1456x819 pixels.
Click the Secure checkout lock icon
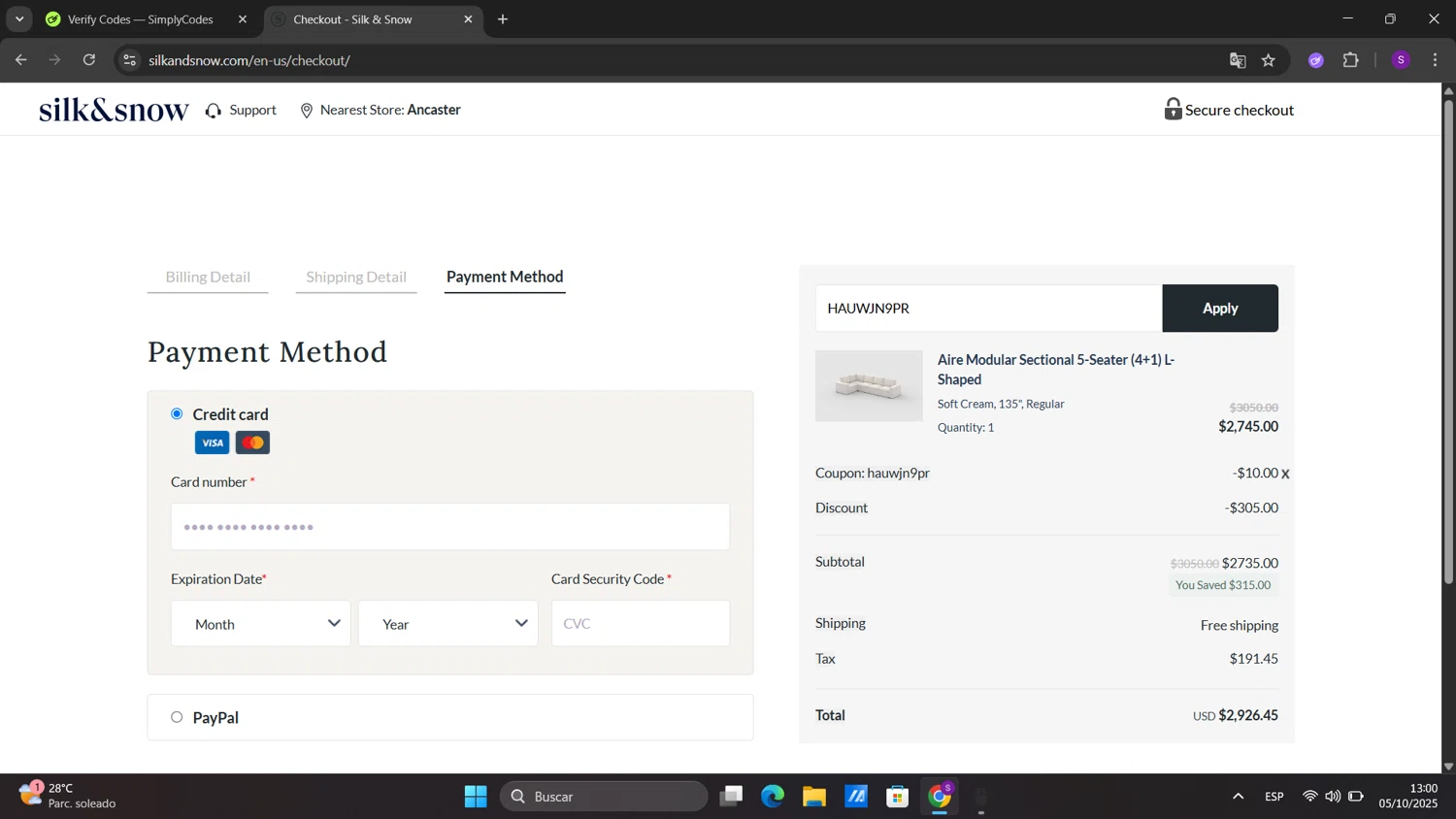point(1173,109)
